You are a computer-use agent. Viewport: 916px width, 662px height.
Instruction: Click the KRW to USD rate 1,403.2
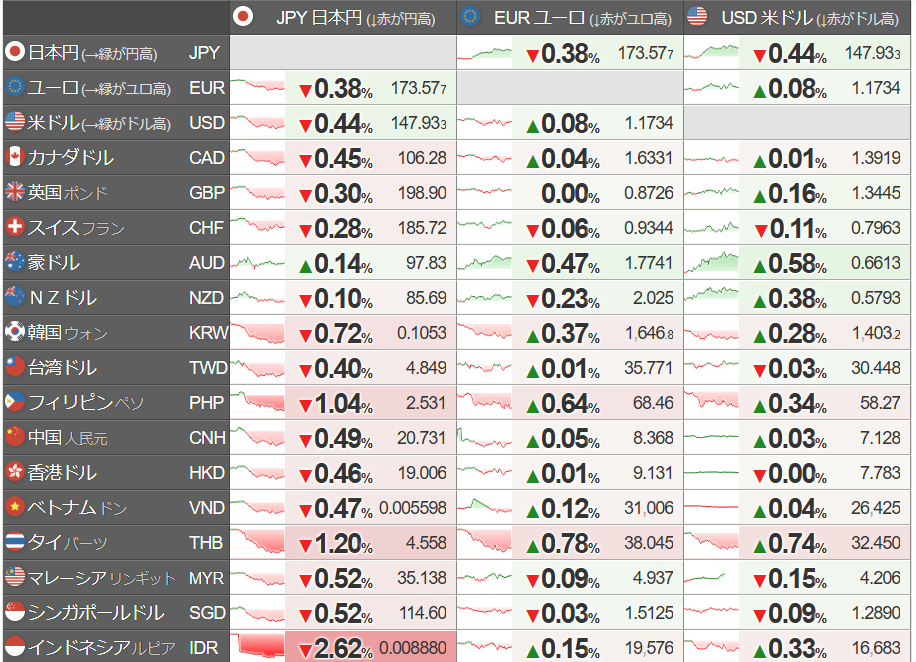[875, 333]
